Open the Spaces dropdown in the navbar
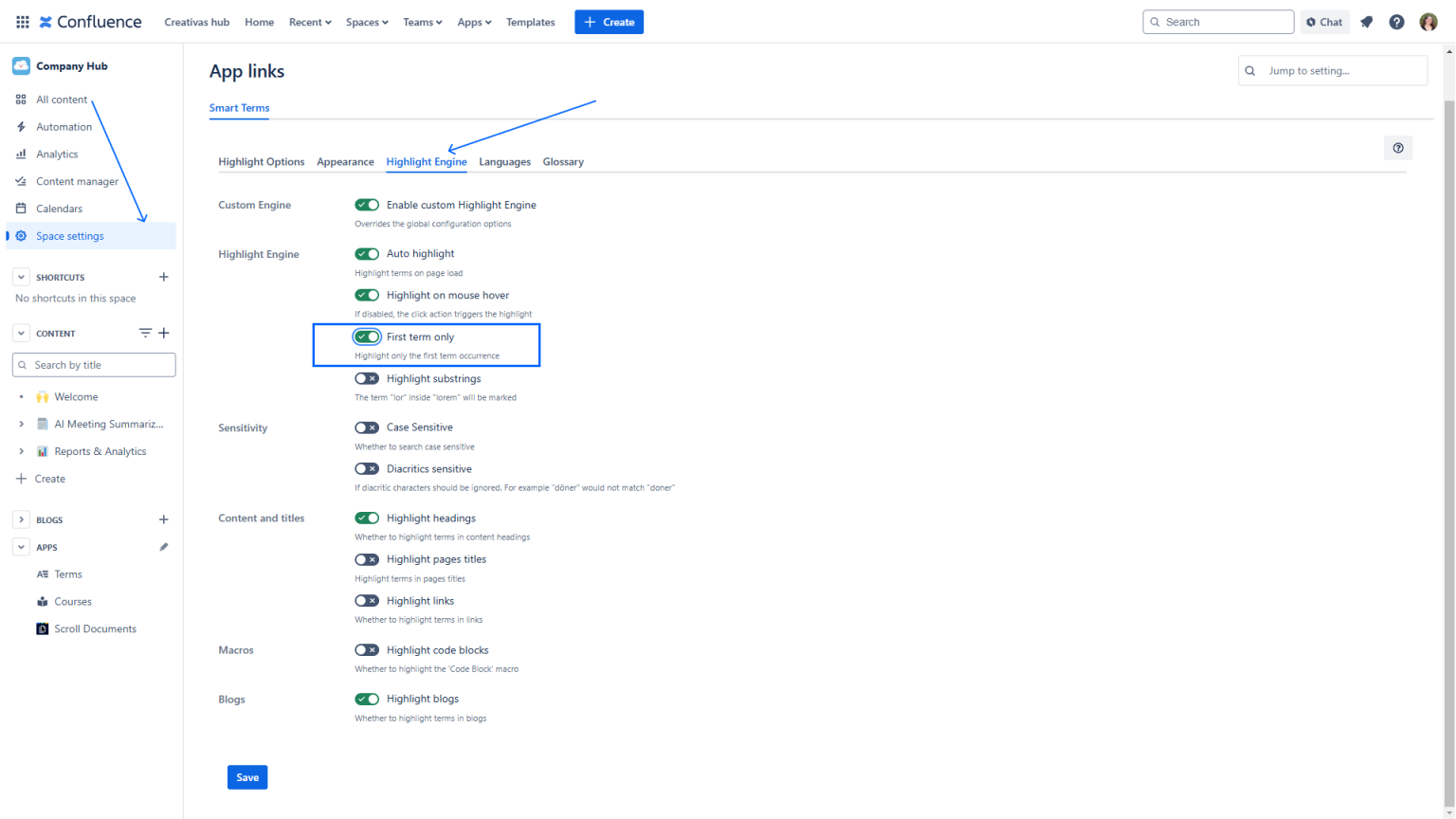This screenshot has width=1456, height=819. pyautogui.click(x=367, y=21)
